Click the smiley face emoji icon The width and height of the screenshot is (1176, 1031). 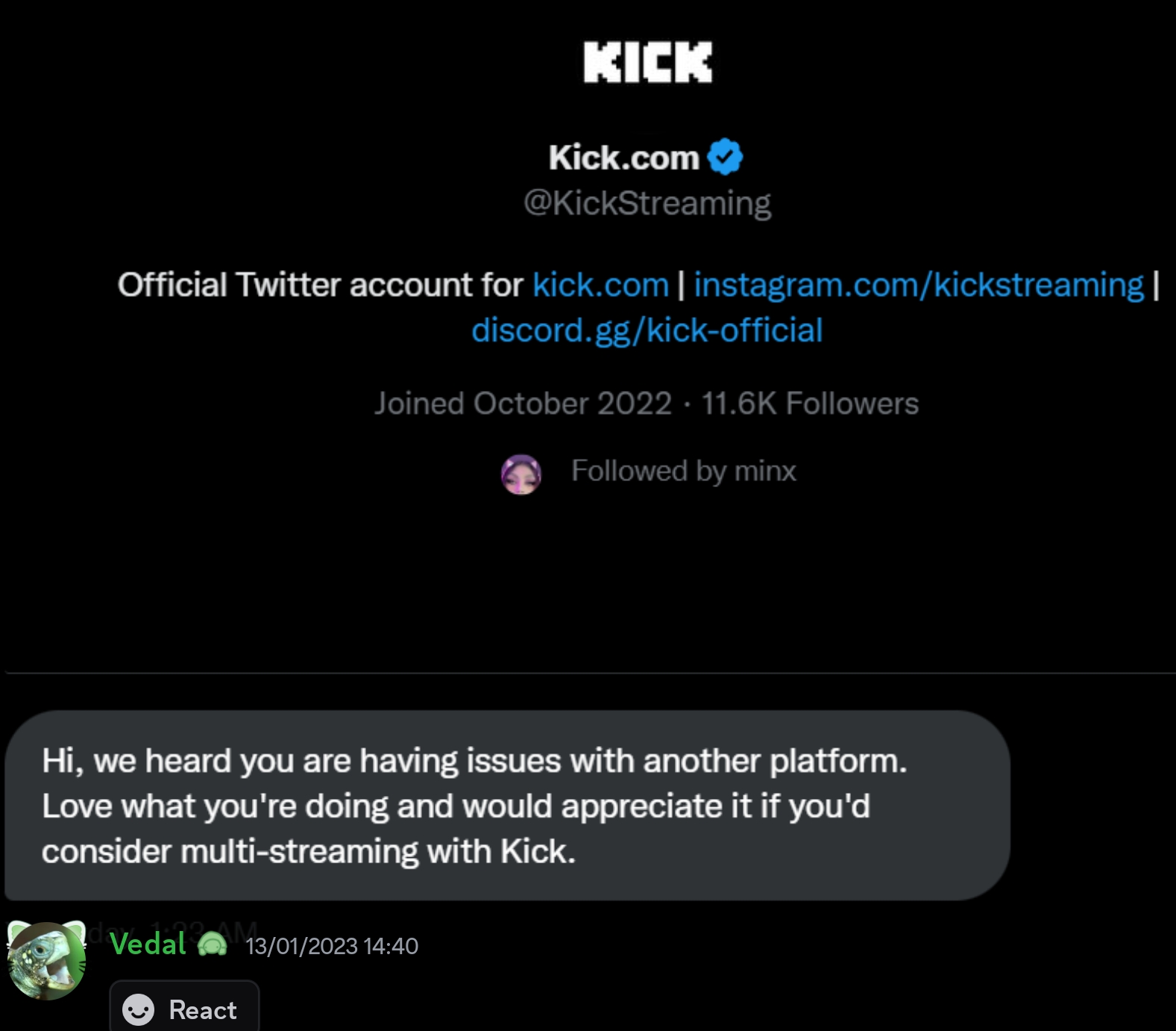click(x=138, y=1010)
